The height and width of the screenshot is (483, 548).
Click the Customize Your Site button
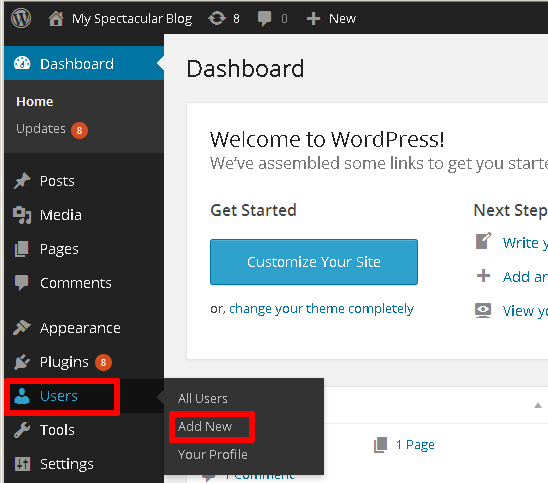[x=314, y=262]
